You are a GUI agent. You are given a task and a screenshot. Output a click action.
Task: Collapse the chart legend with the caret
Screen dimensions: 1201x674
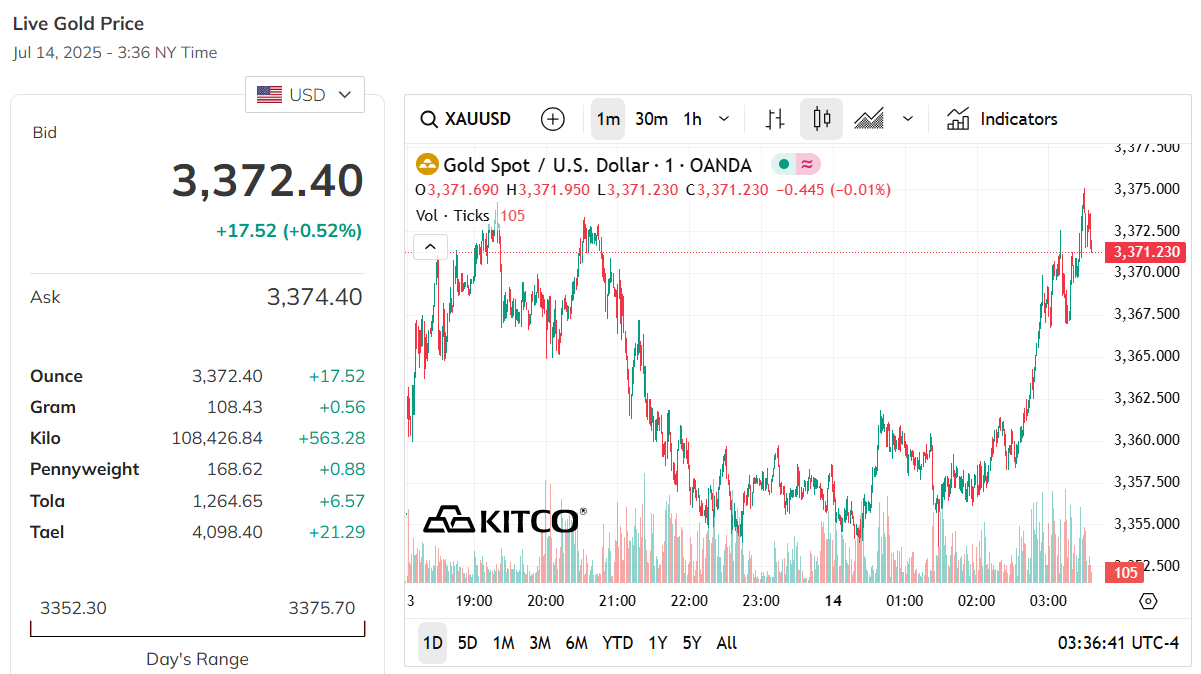pos(430,246)
